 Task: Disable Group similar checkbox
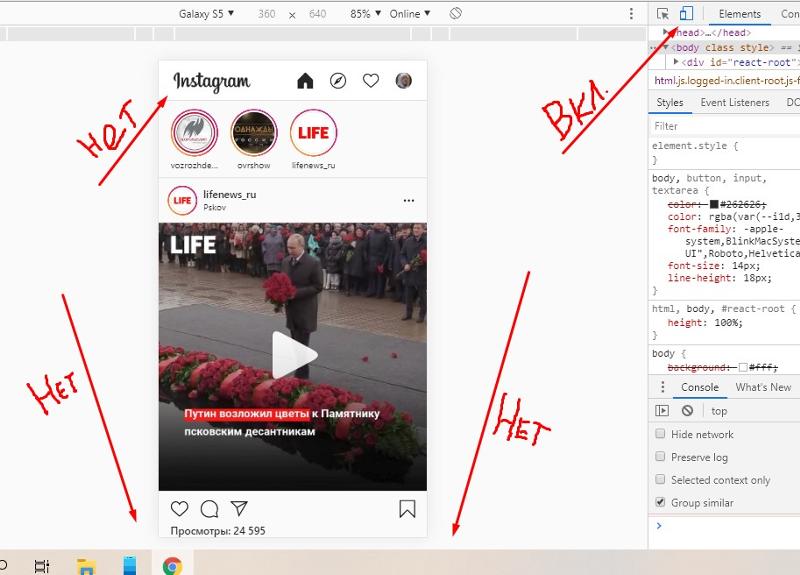pyautogui.click(x=660, y=502)
